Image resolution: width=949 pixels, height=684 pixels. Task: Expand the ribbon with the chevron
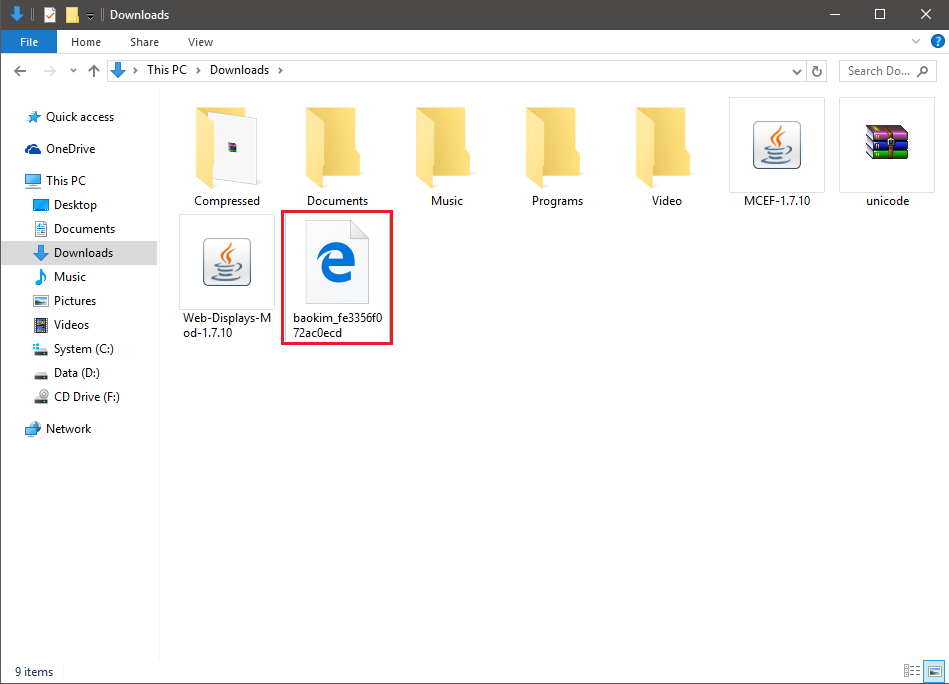(915, 41)
